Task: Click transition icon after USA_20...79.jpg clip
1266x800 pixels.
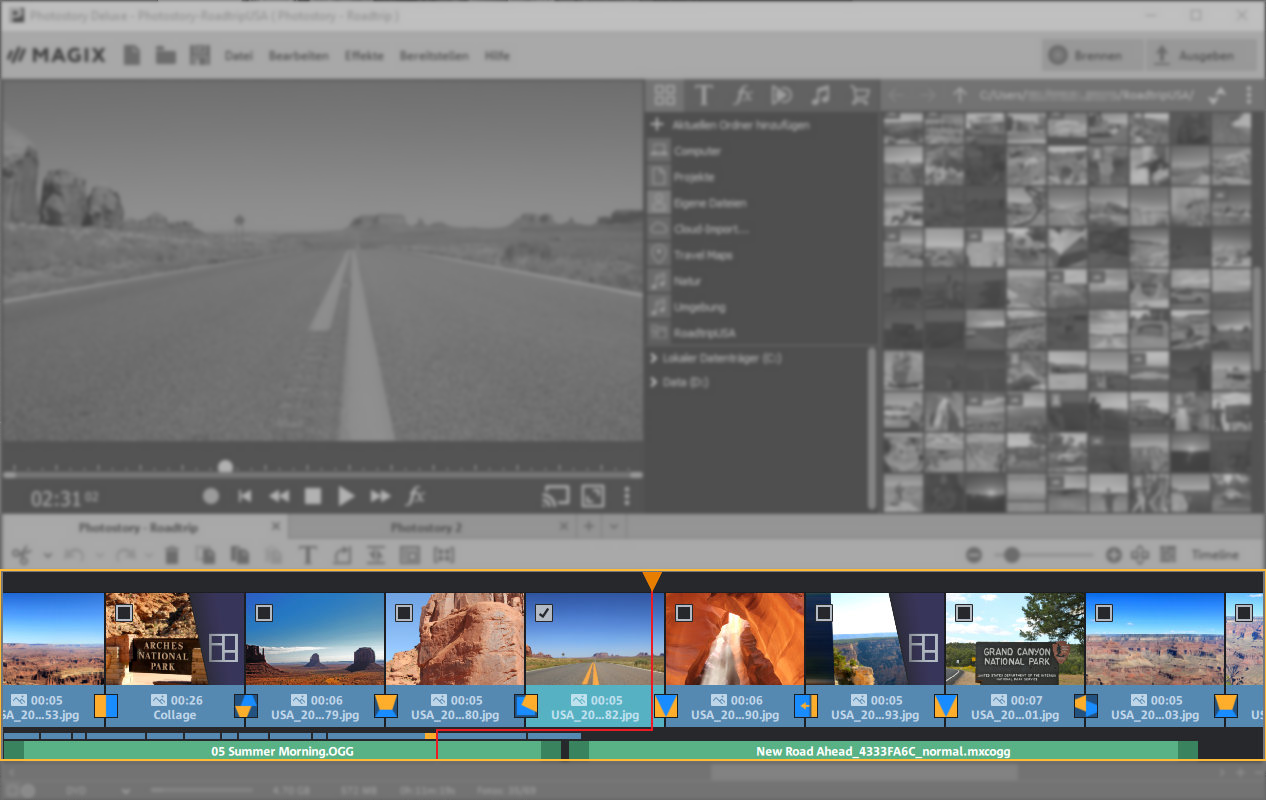Action: pyautogui.click(x=386, y=706)
